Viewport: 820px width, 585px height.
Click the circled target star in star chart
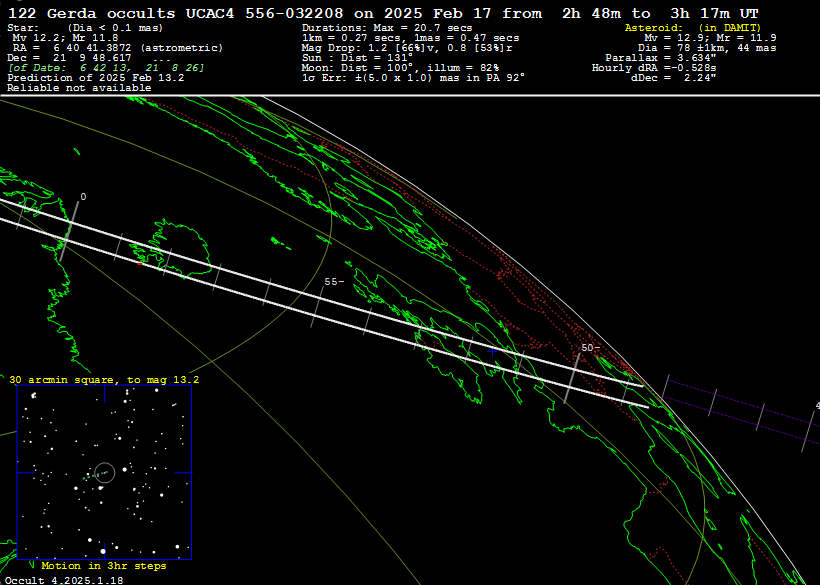104,472
